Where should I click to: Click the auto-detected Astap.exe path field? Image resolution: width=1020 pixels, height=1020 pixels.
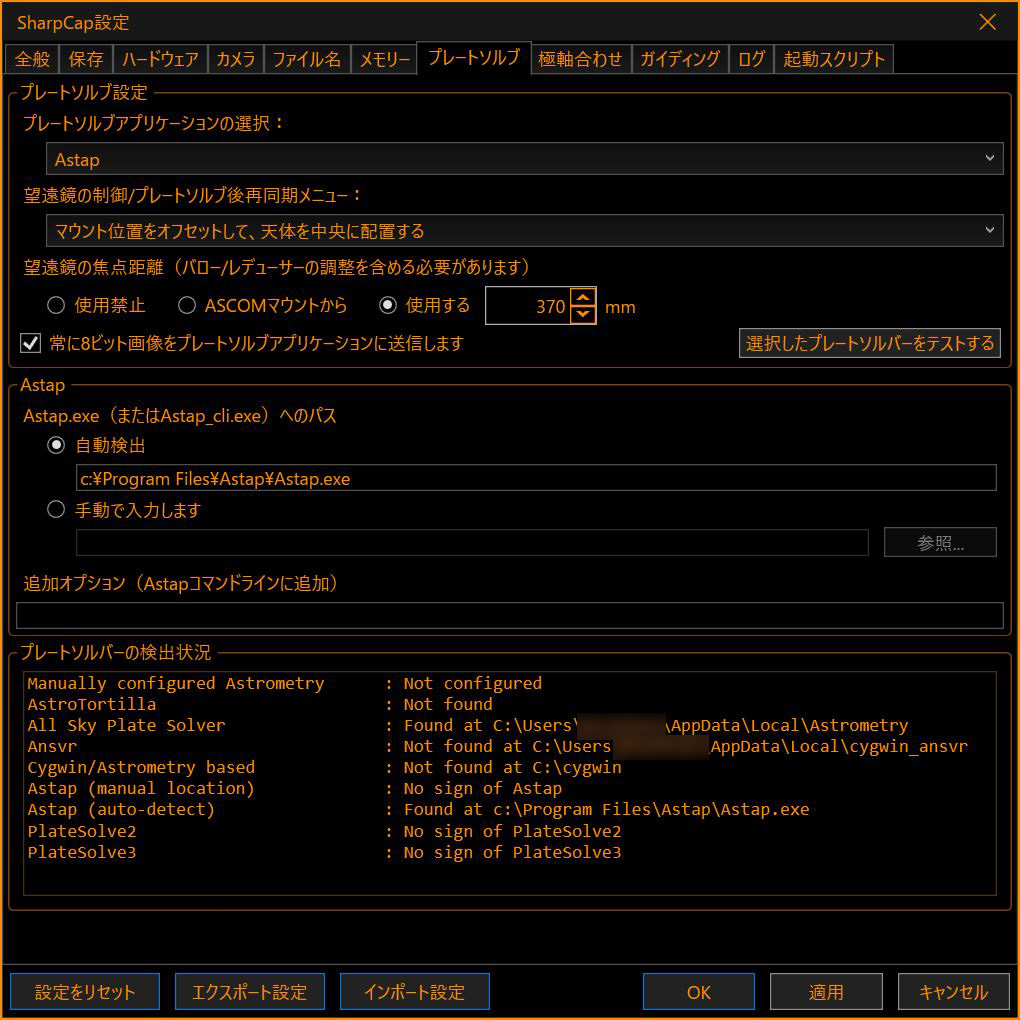coord(536,478)
